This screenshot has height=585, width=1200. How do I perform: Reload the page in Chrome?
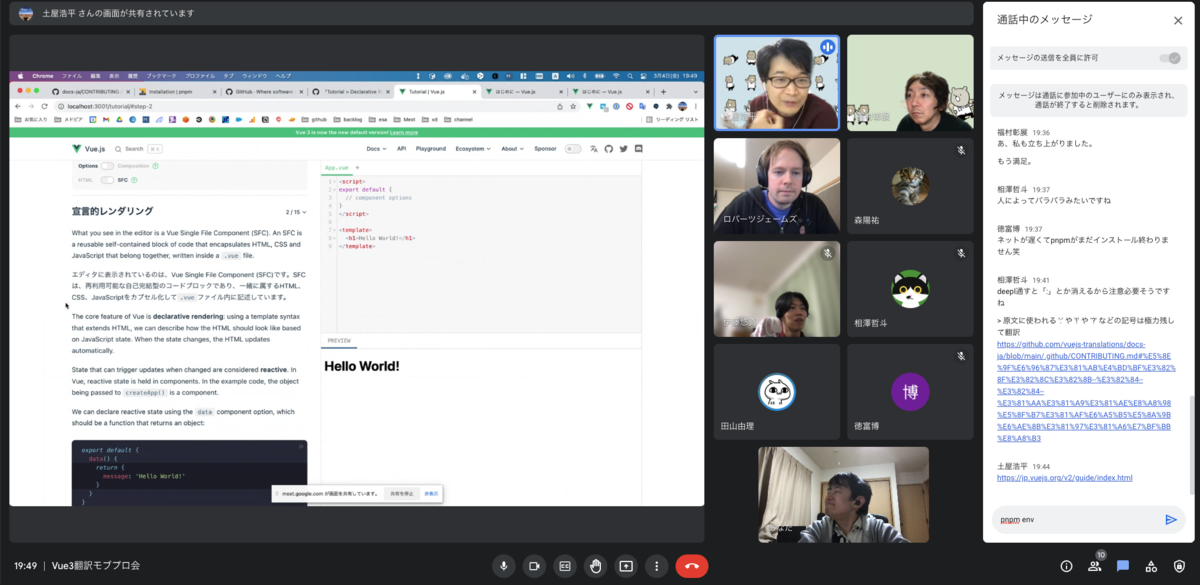pyautogui.click(x=43, y=105)
